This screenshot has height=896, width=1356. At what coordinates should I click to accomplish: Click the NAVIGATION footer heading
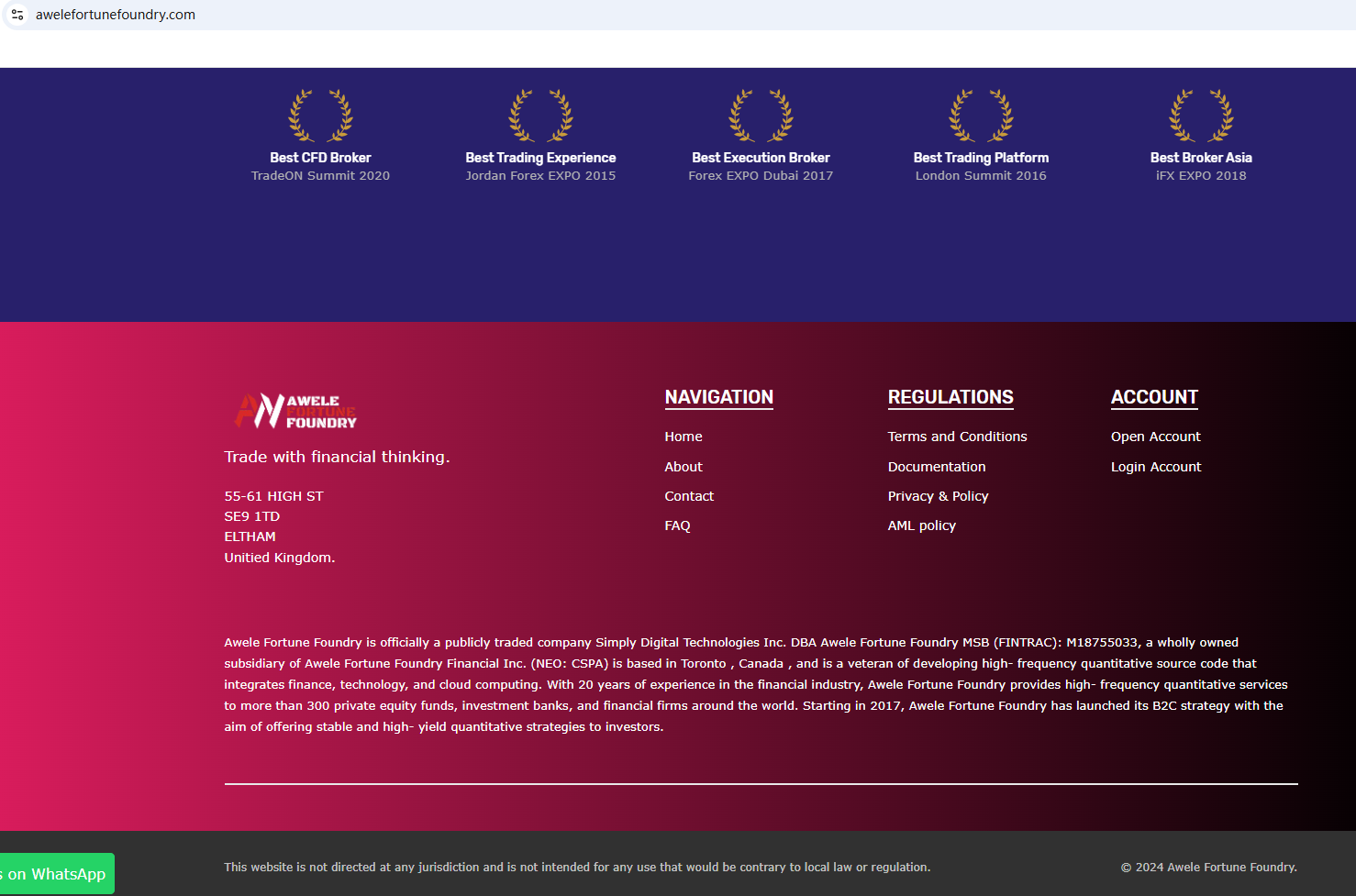pyautogui.click(x=719, y=397)
